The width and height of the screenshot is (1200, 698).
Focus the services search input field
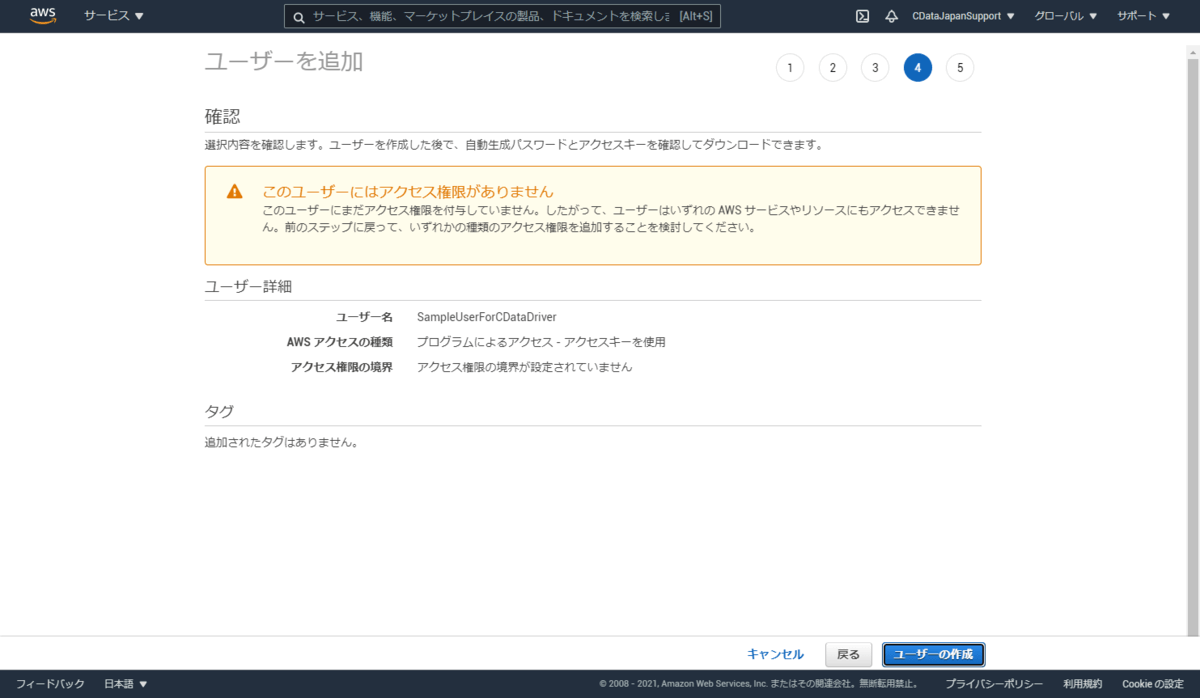click(502, 17)
